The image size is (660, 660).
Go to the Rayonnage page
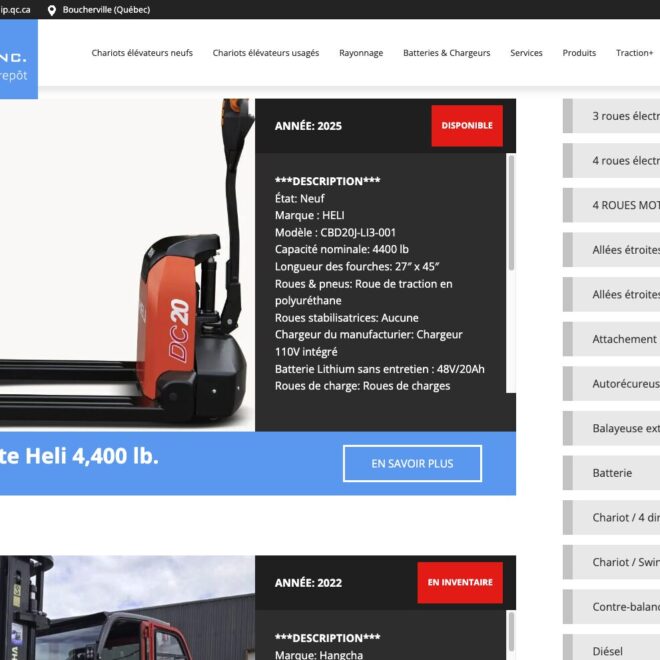click(361, 53)
